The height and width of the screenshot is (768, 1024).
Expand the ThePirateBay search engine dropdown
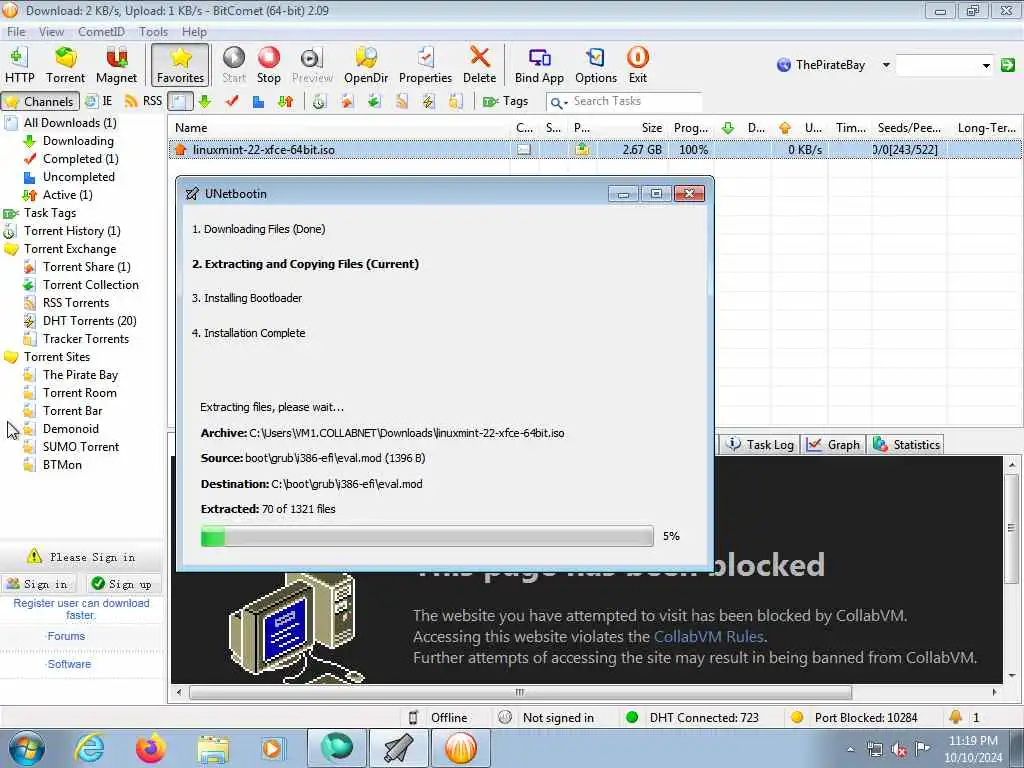coord(886,65)
